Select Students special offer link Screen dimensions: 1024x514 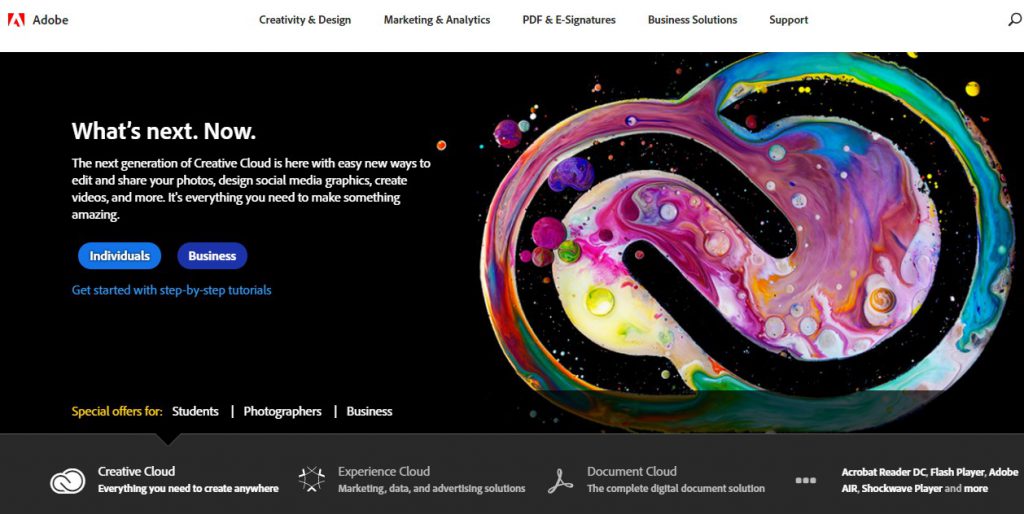pyautogui.click(x=195, y=411)
